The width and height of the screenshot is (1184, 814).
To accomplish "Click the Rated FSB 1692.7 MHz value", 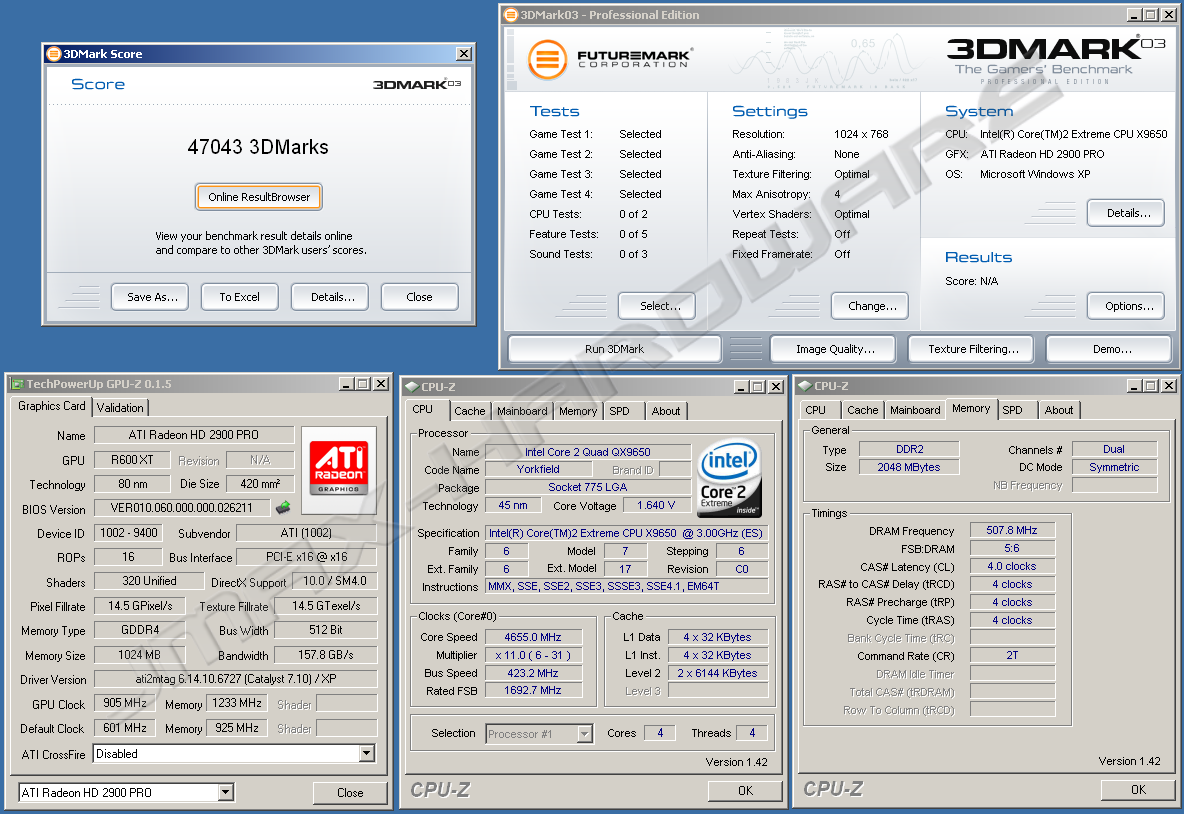I will tap(533, 690).
